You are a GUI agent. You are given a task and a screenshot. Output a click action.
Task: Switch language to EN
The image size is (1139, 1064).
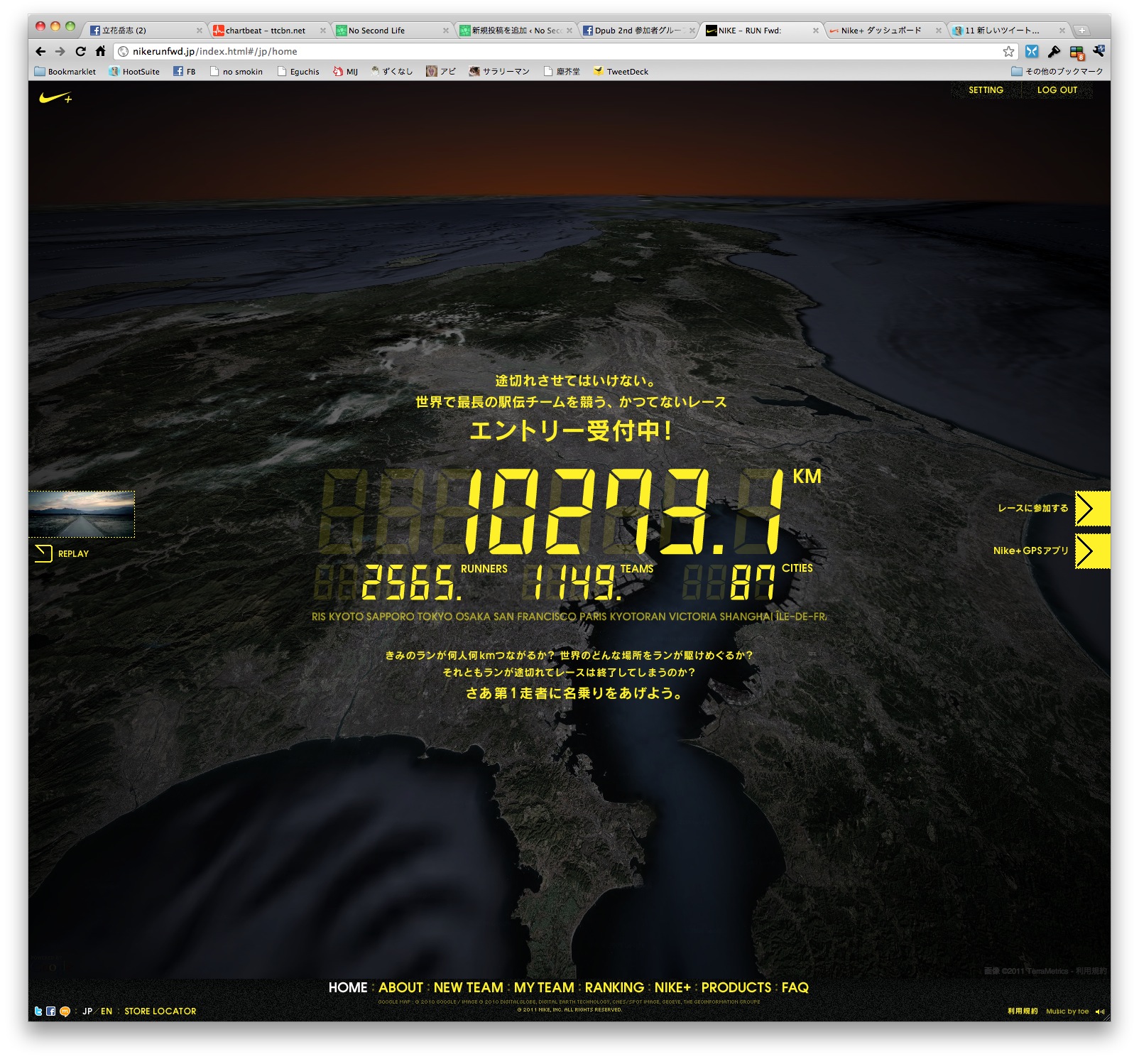[107, 1011]
